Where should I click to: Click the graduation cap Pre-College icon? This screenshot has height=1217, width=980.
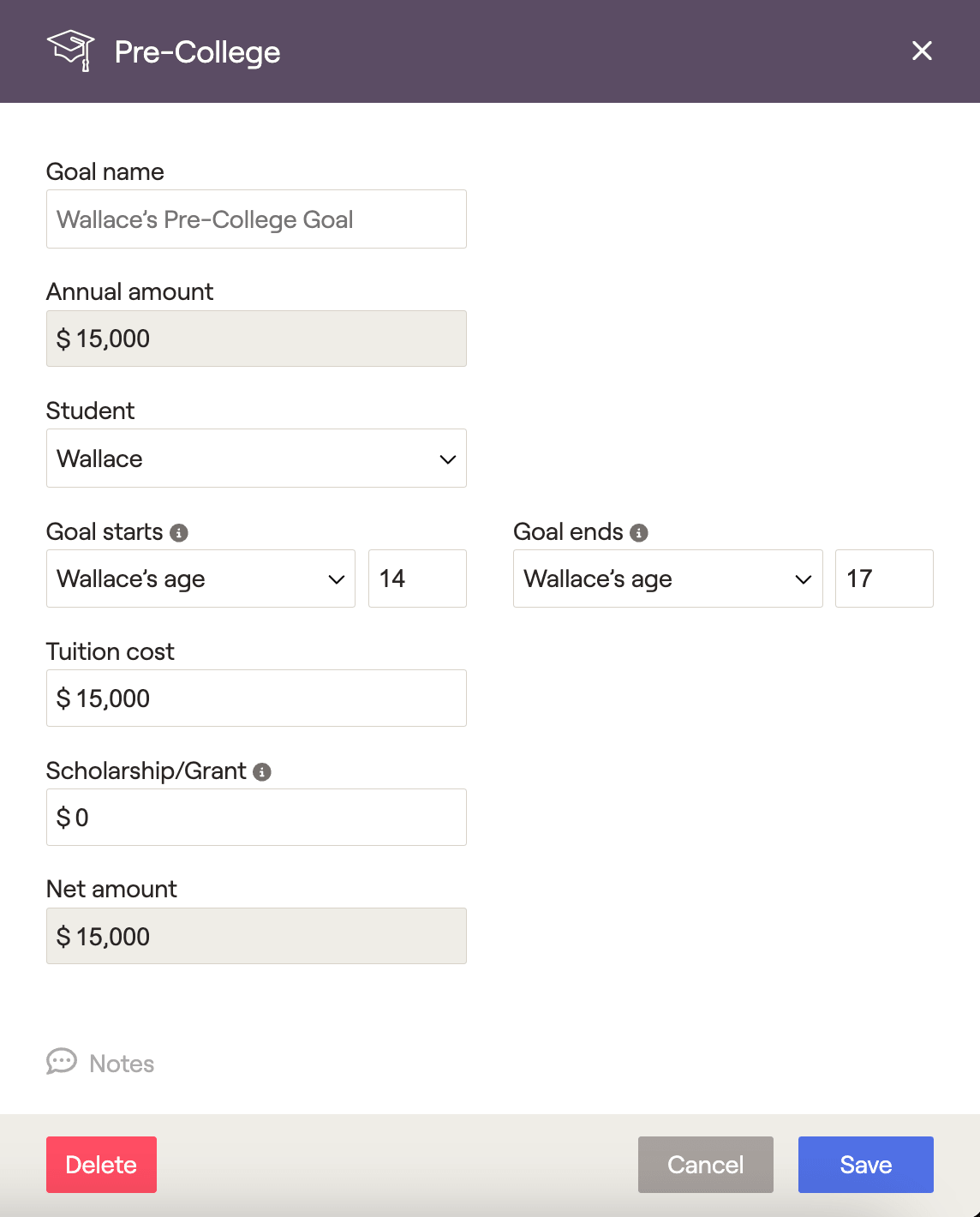point(70,51)
